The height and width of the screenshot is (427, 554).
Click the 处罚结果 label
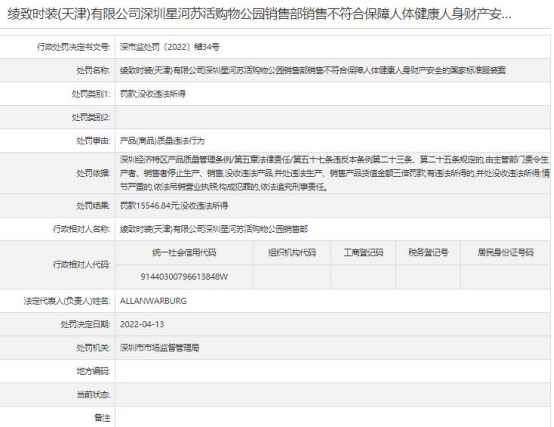93,206
